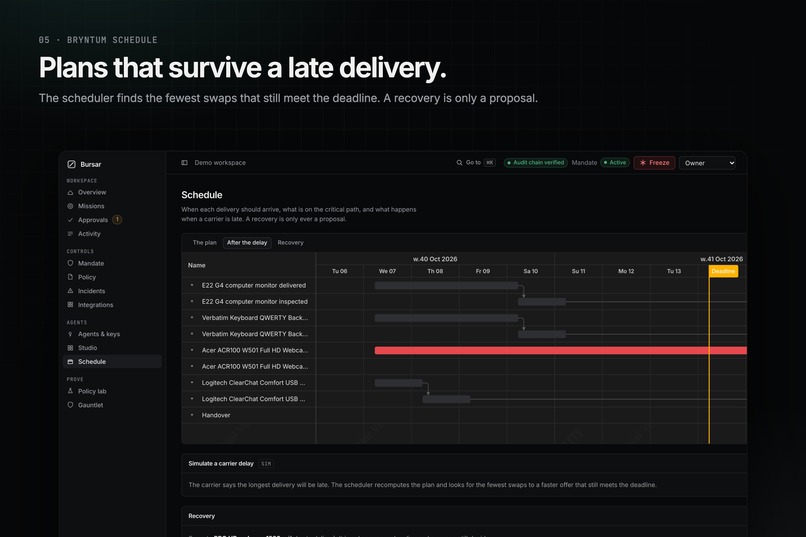The height and width of the screenshot is (537, 806).
Task: Click the yellow Deadline marker
Action: tap(723, 271)
